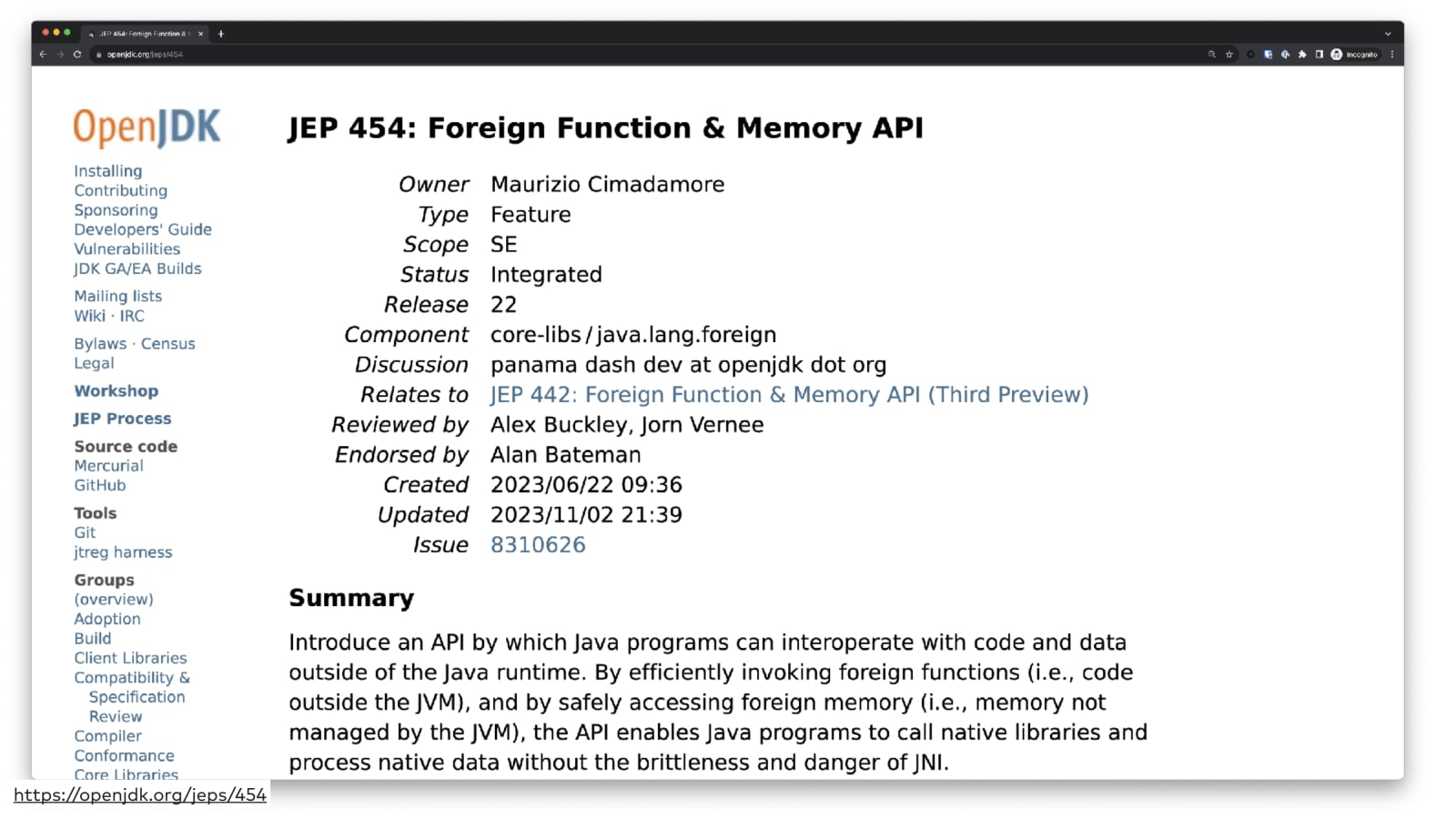
Task: Click the Incognito profile indicator
Action: pos(1354,55)
